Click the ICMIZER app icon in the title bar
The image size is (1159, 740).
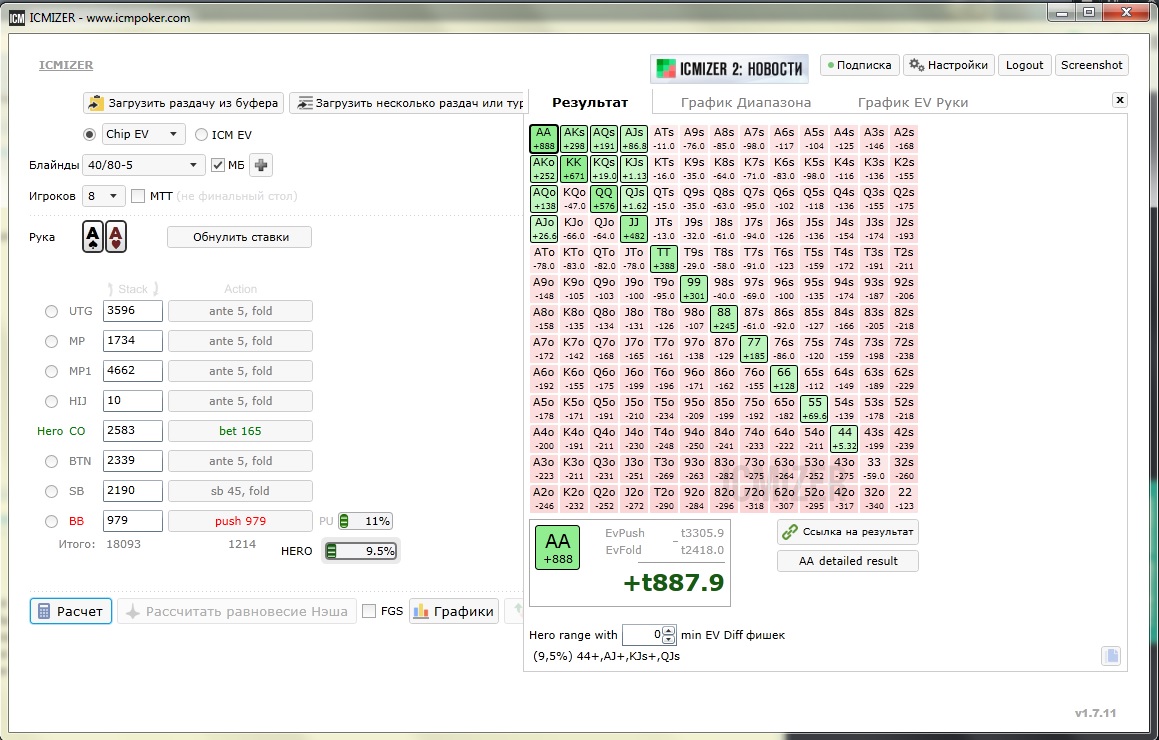[x=16, y=18]
